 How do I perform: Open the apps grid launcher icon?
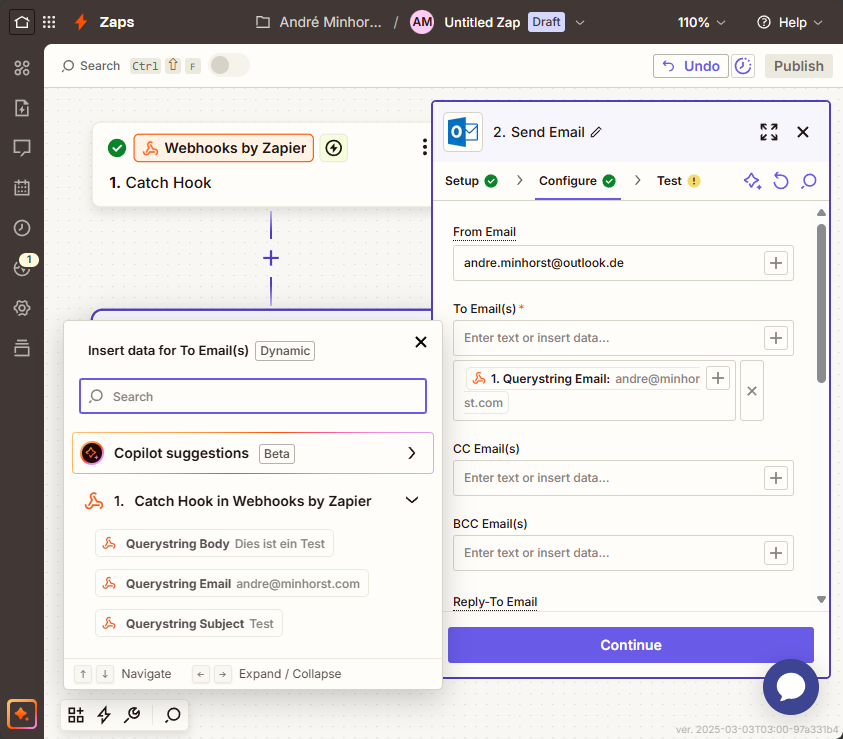point(49,22)
